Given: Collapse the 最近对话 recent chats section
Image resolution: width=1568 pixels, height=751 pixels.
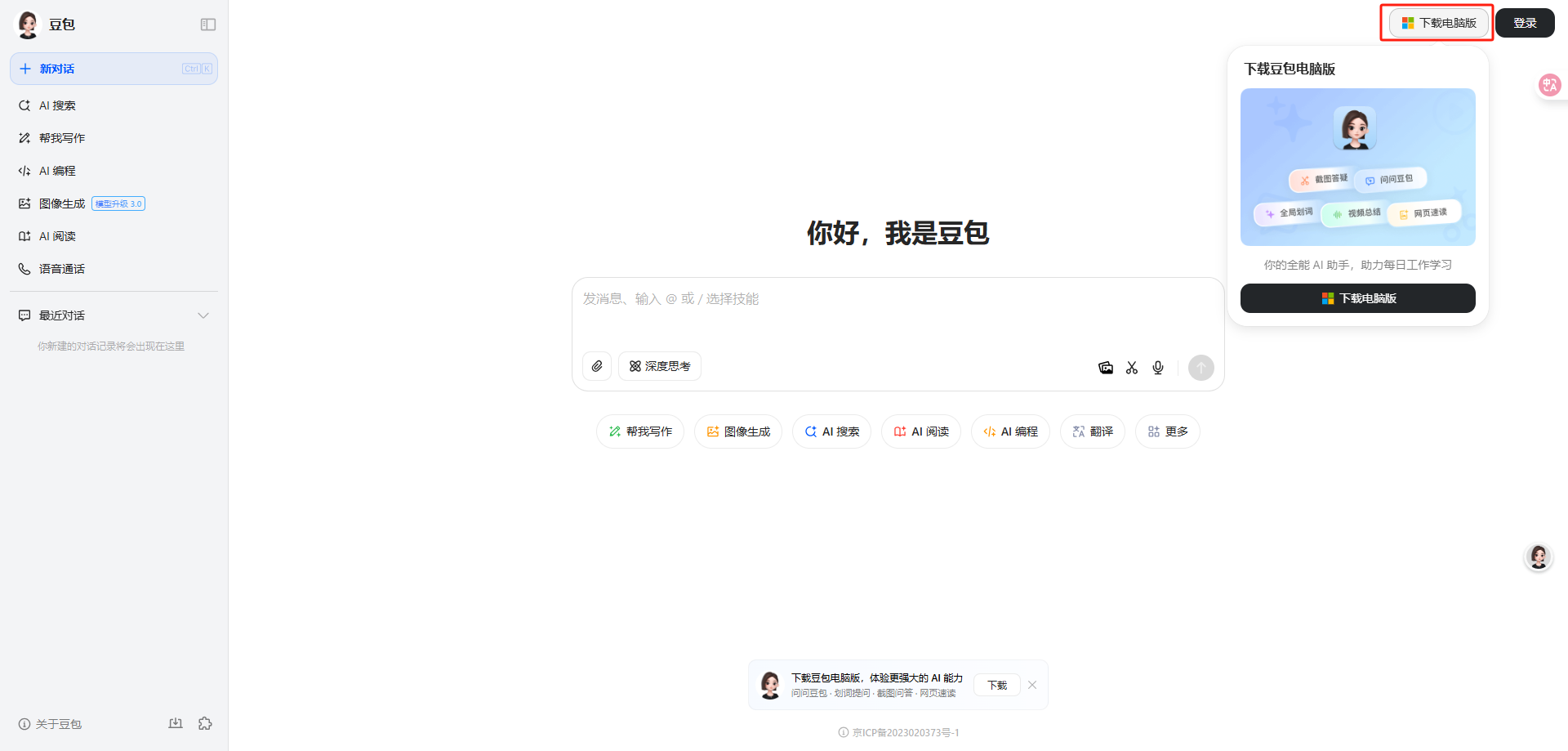Looking at the screenshot, I should (203, 315).
